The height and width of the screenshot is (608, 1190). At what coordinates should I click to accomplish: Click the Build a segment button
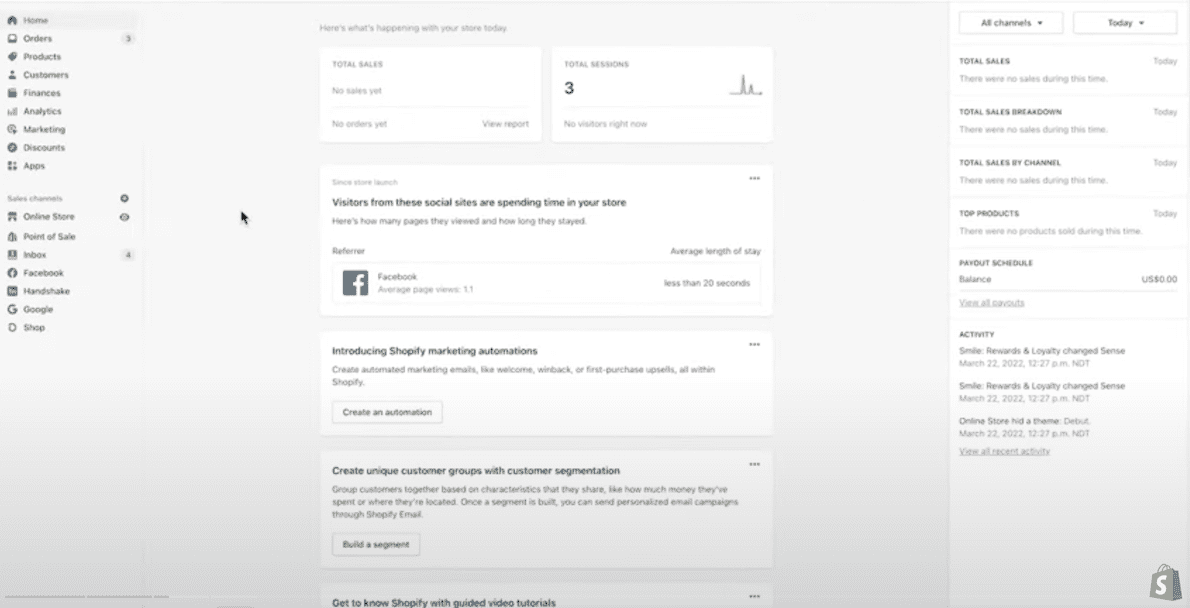376,544
